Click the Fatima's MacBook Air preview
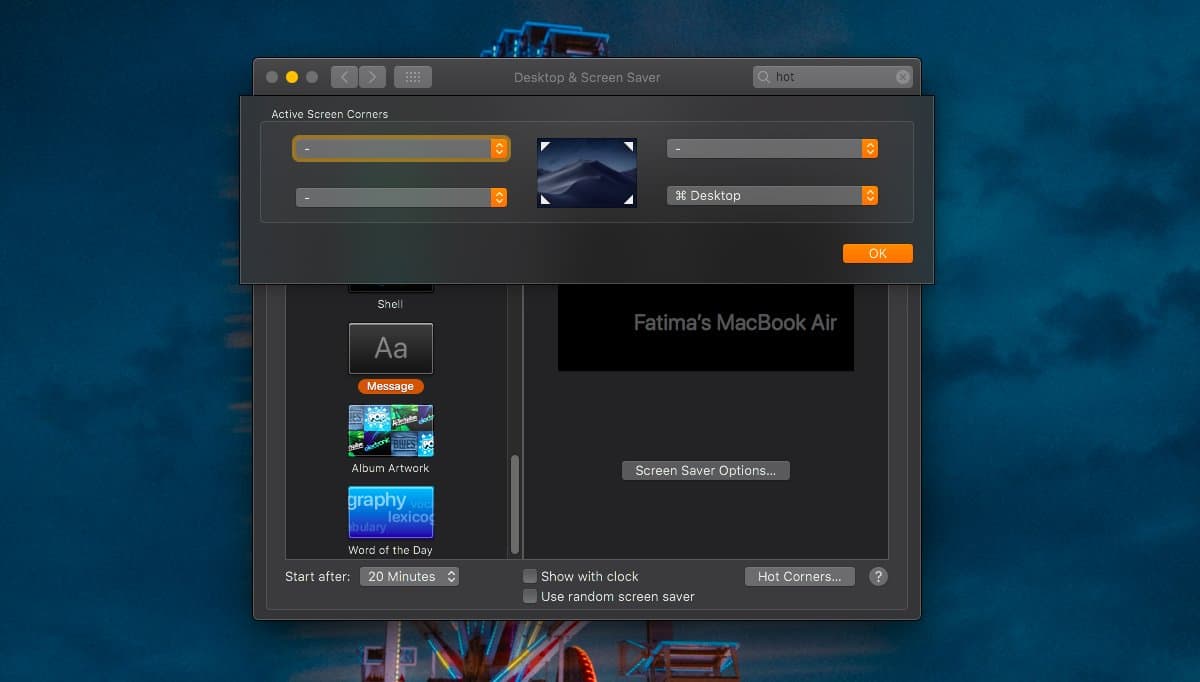The height and width of the screenshot is (682, 1200). [x=706, y=327]
